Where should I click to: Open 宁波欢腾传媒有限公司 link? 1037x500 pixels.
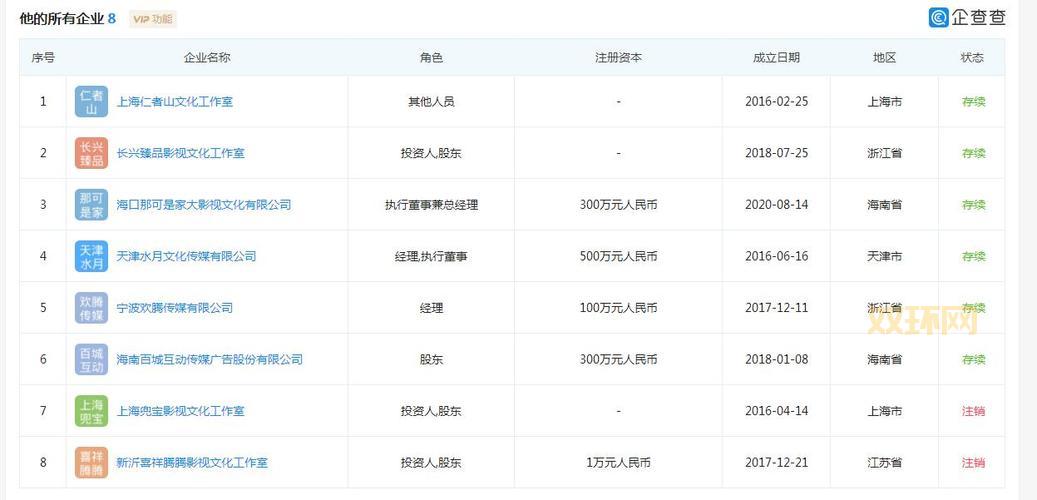coord(175,308)
